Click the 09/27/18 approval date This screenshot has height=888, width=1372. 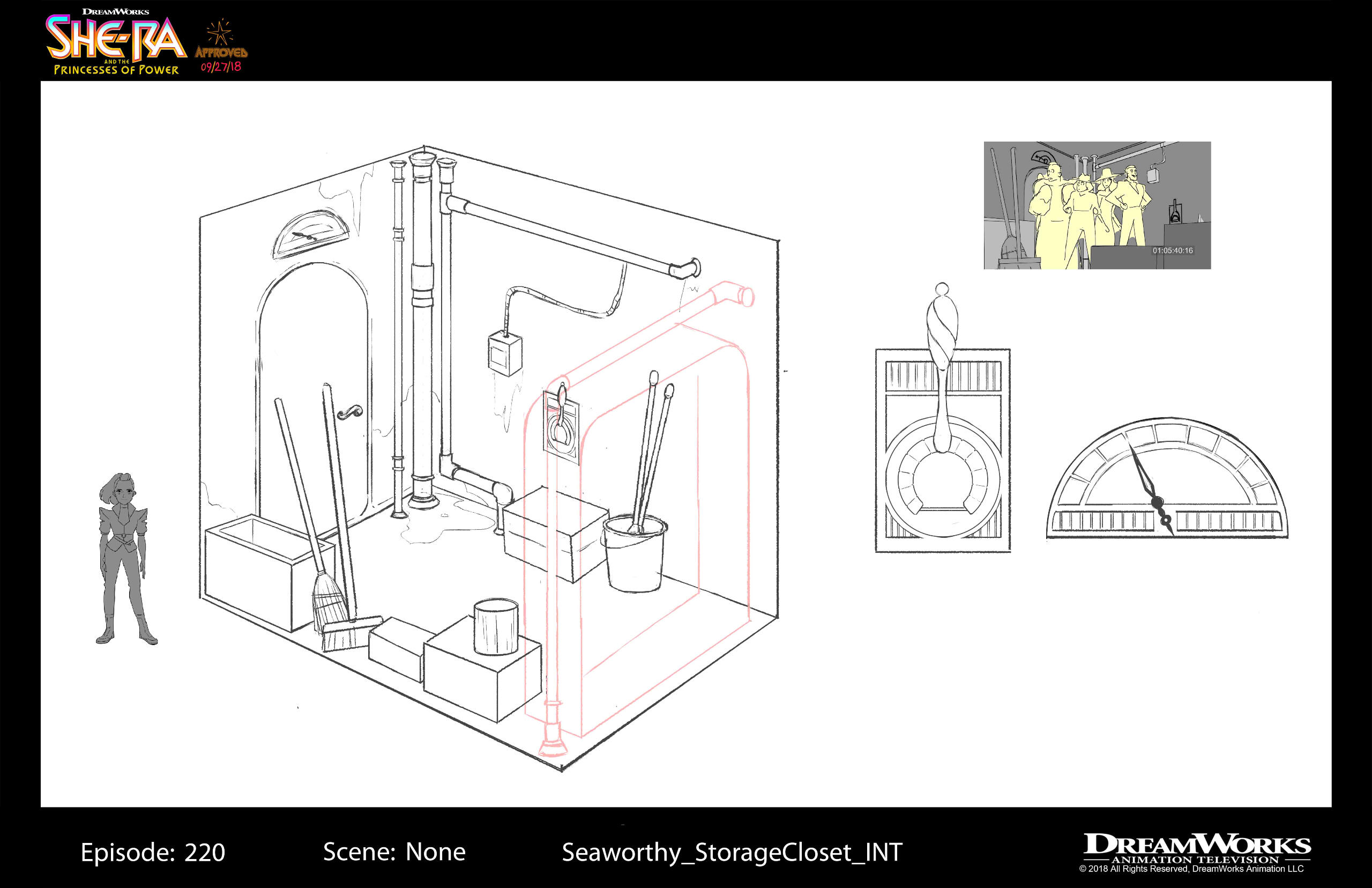coord(221,67)
